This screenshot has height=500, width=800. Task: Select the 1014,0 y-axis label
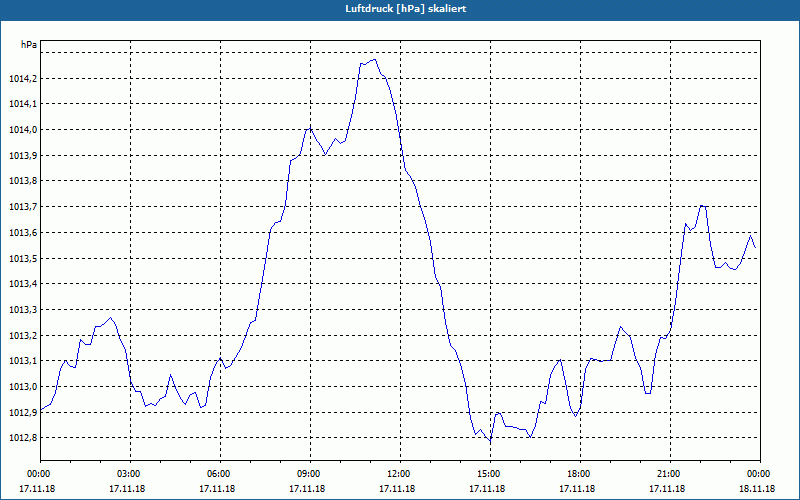[23, 130]
